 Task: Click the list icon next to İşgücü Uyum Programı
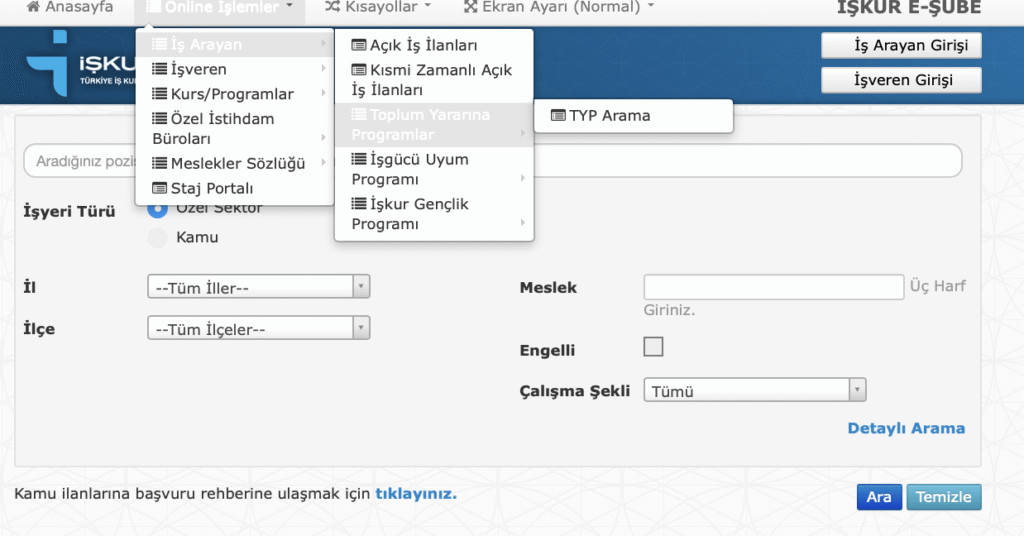(359, 159)
